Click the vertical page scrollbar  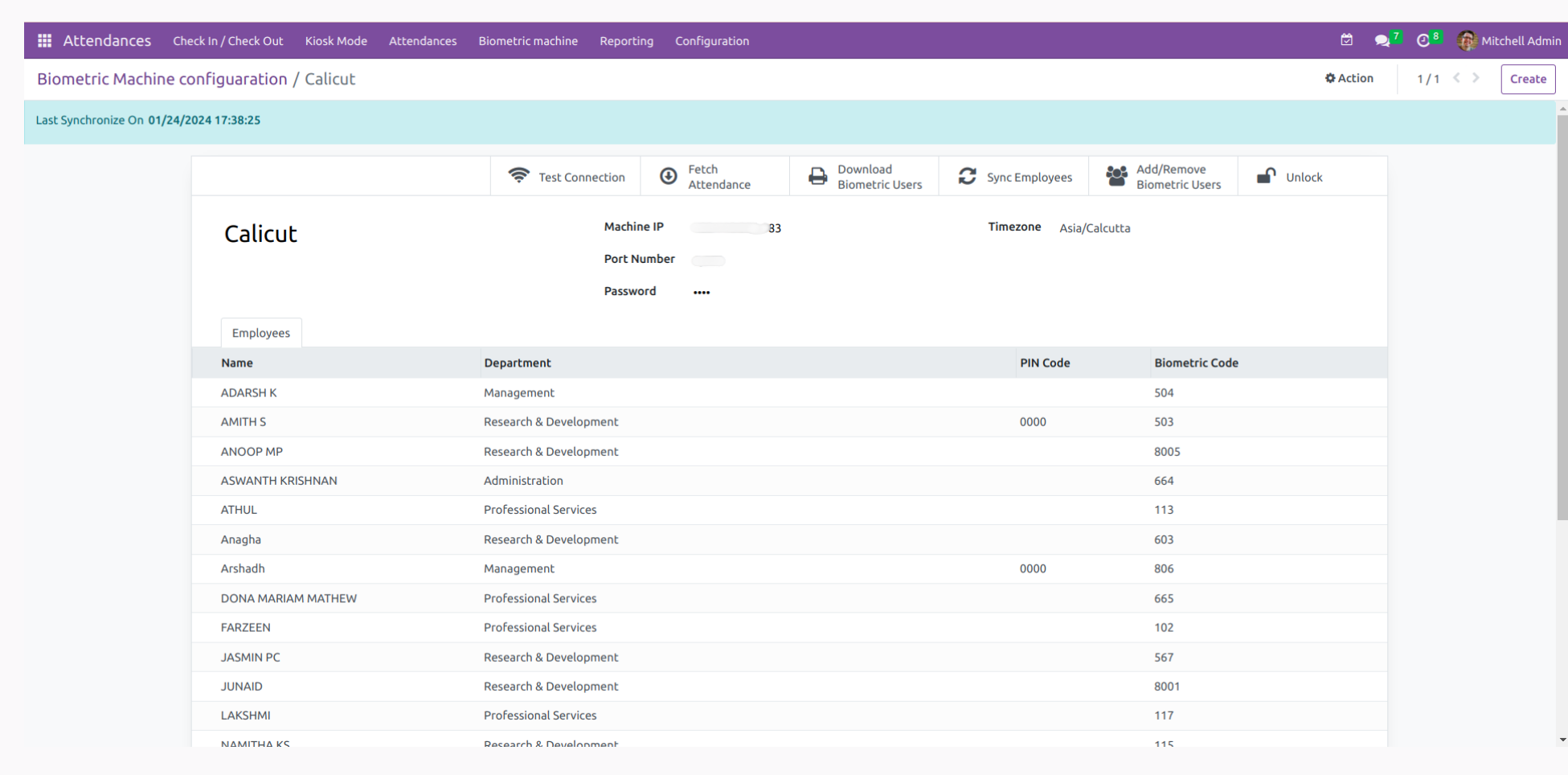tap(1562, 318)
